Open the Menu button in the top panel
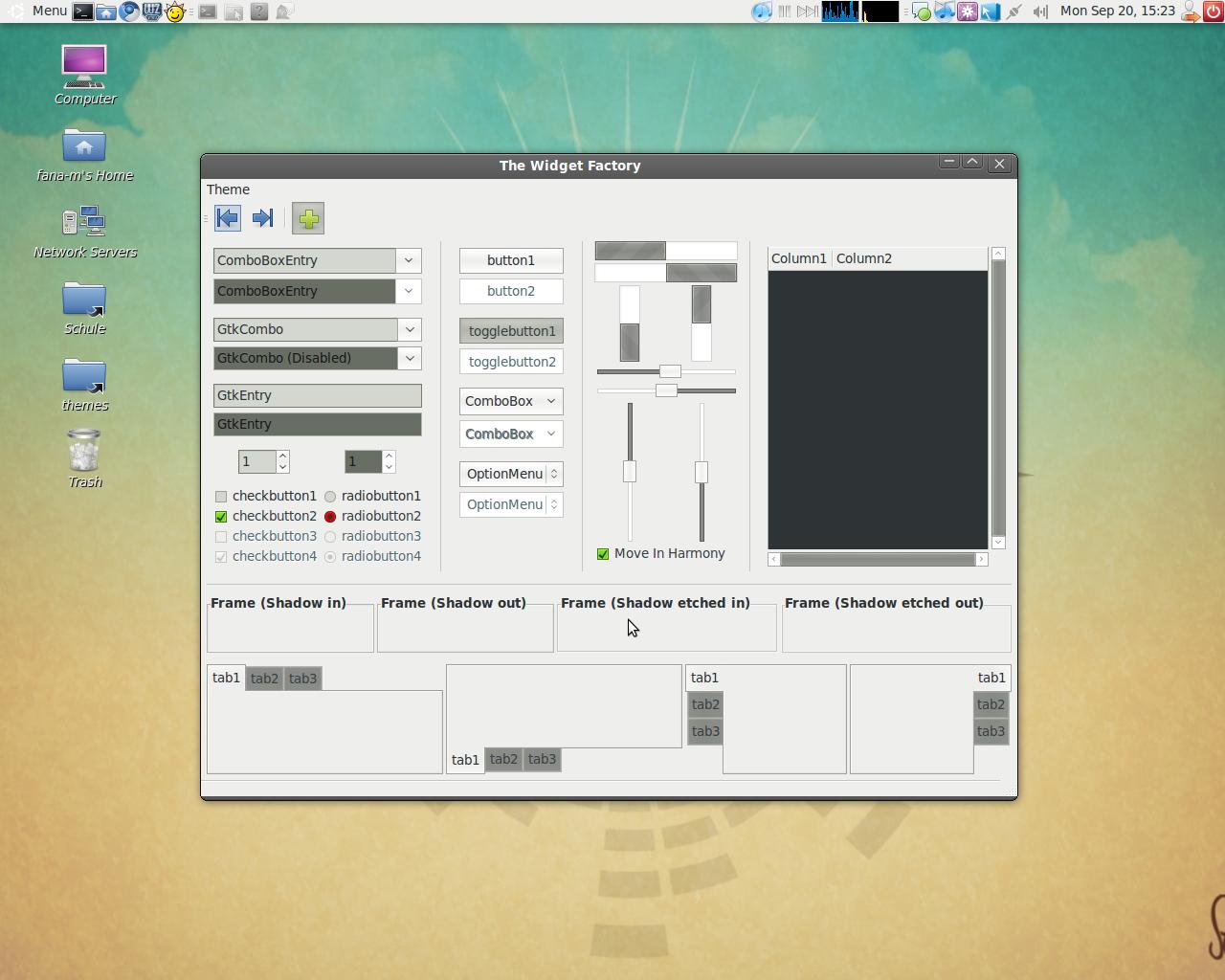Screen dimensions: 1225x980 point(38,11)
